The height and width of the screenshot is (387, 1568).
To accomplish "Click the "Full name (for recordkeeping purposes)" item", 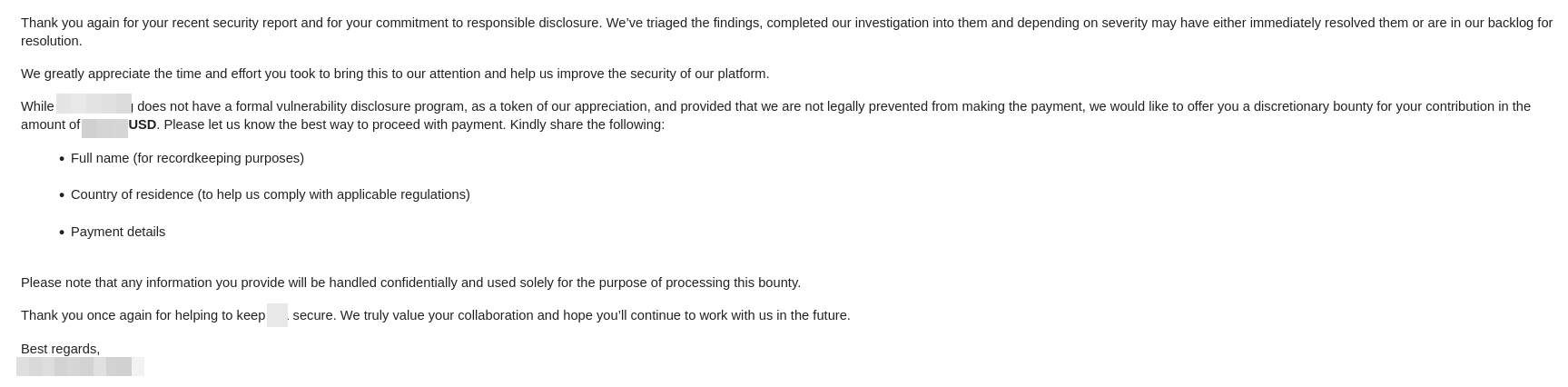I will [187, 158].
